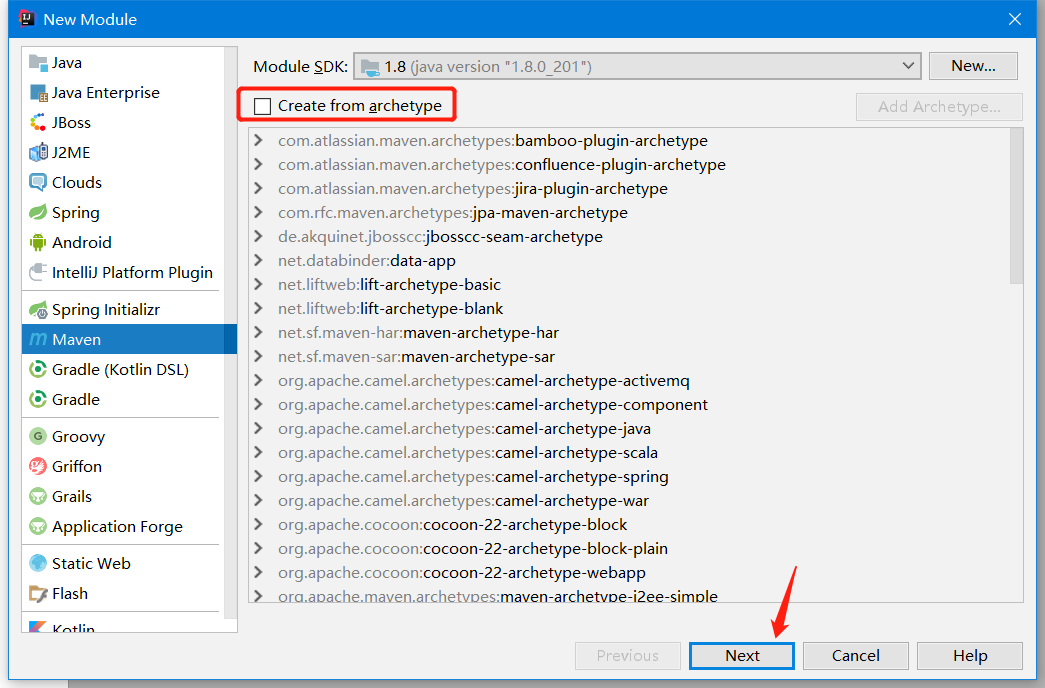Select Groovy module type label
Image resolution: width=1045 pixels, height=688 pixels.
[79, 437]
